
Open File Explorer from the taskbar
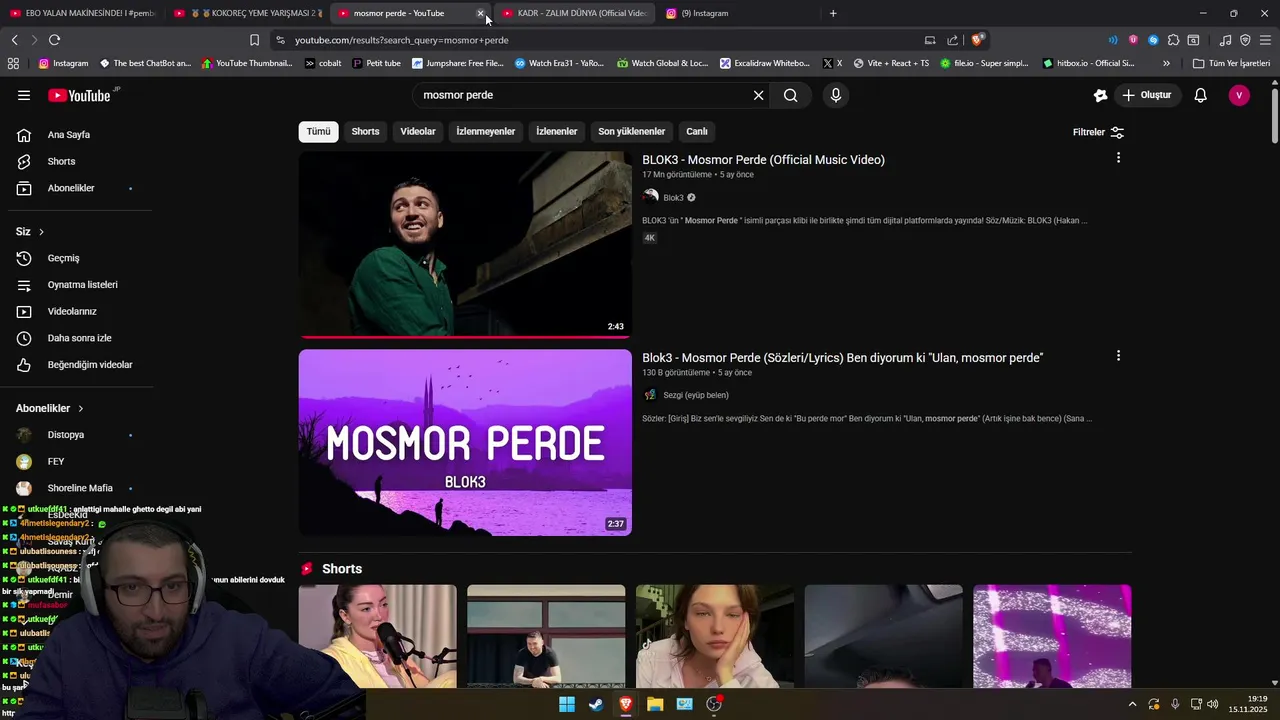[x=655, y=704]
